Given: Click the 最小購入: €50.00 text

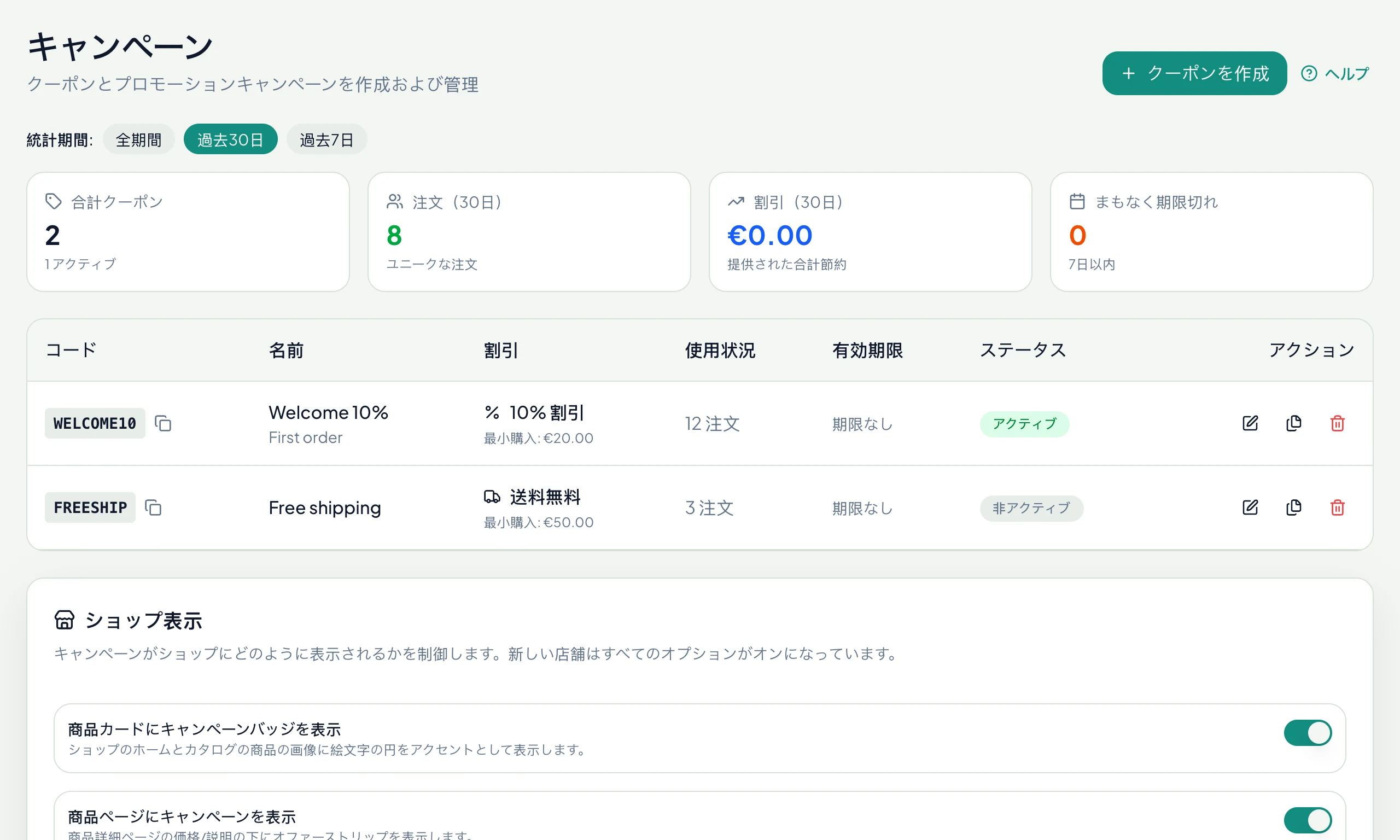Looking at the screenshot, I should (538, 523).
